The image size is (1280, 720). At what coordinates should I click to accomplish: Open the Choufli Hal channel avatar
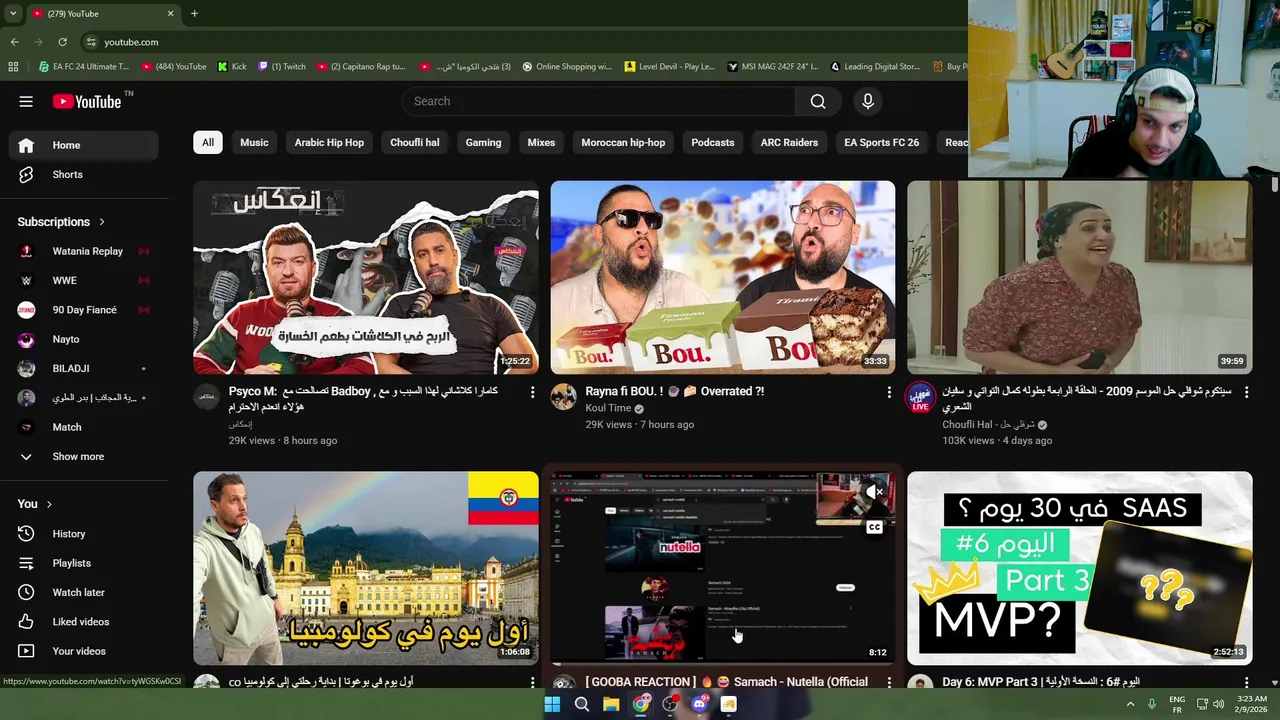tap(920, 396)
